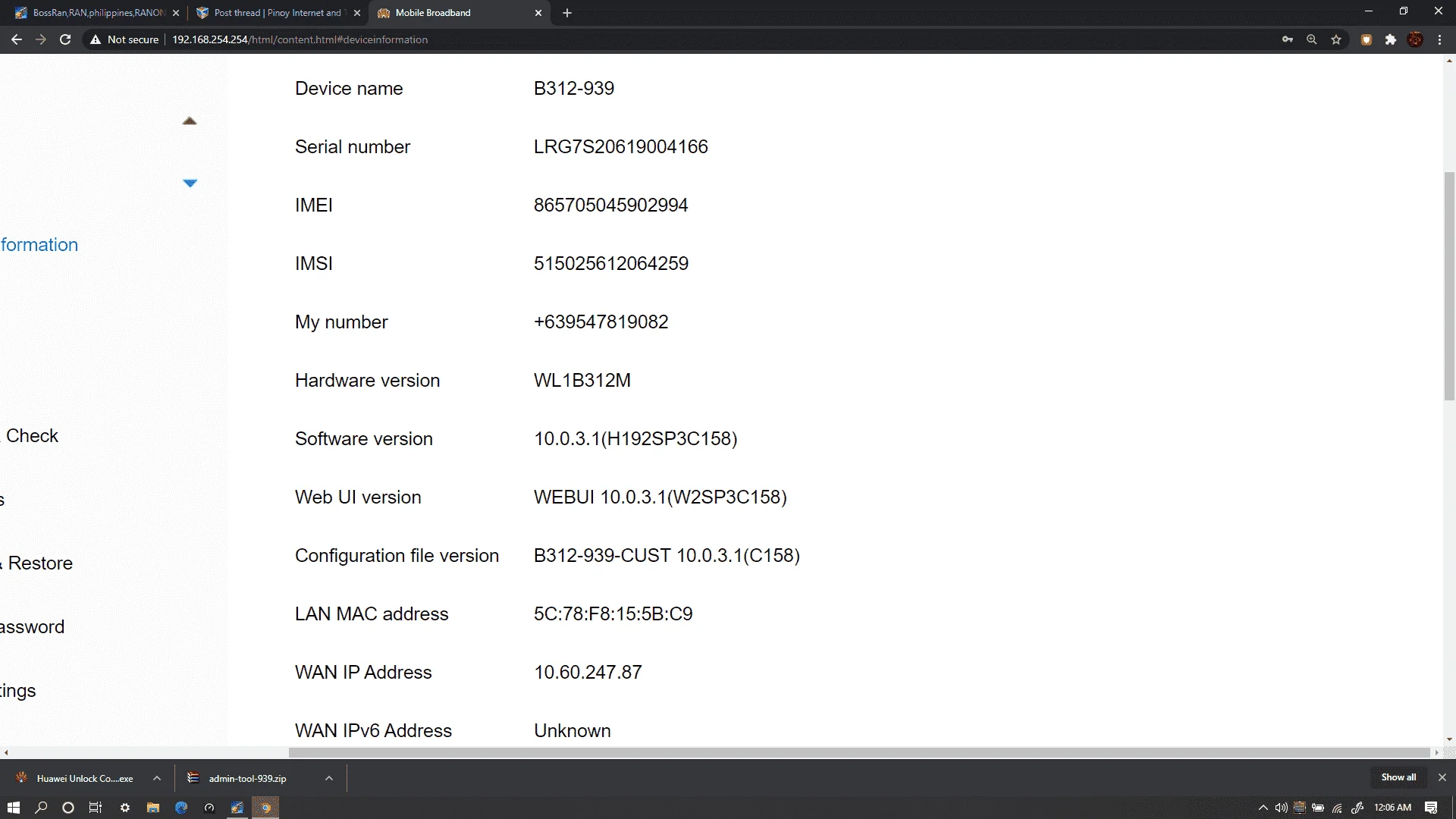Open the Extensions puzzle icon

(x=1391, y=39)
